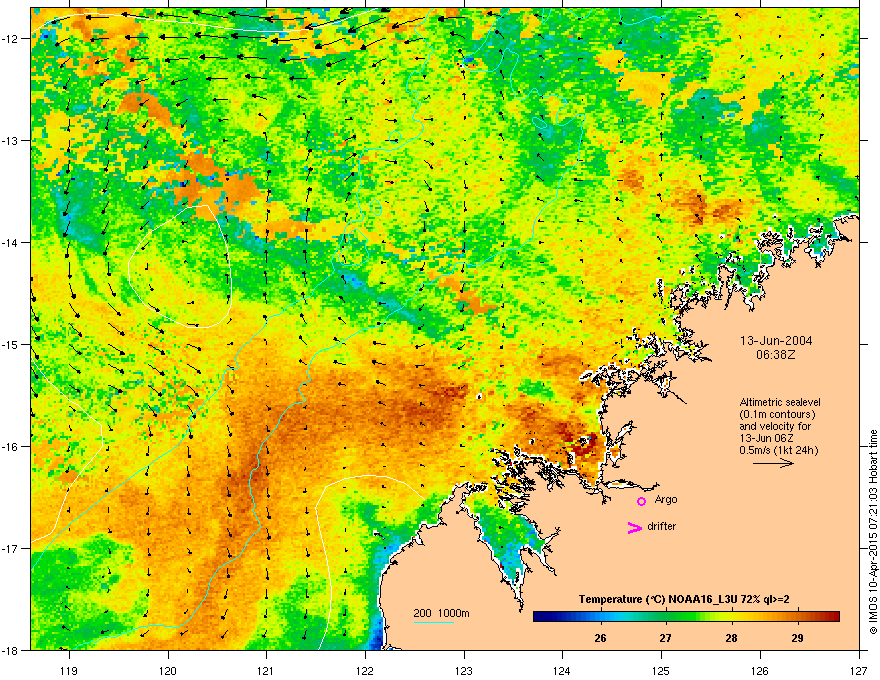Screen dimensions: 880x680
Task: Click the colorbar value 26
Action: tap(600, 638)
